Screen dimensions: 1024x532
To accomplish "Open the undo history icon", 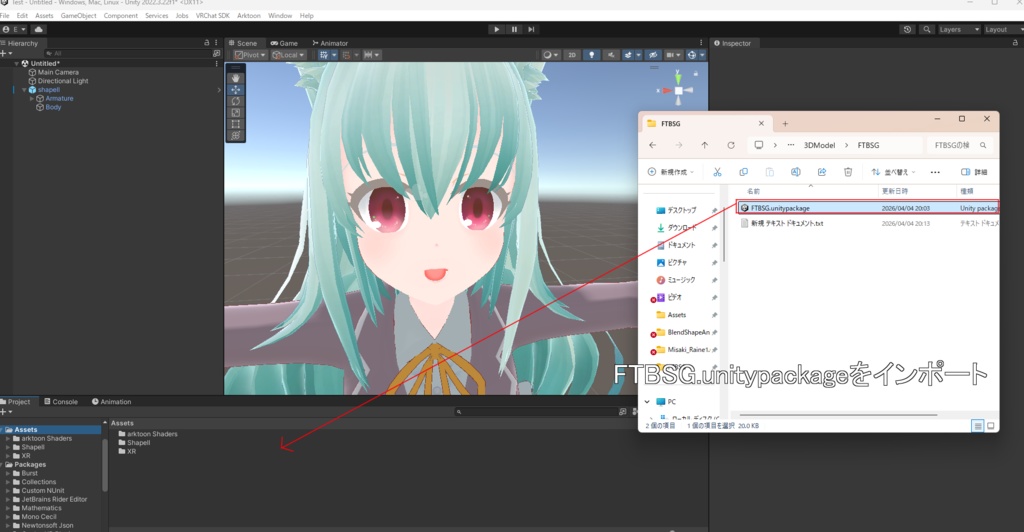I will tap(907, 29).
